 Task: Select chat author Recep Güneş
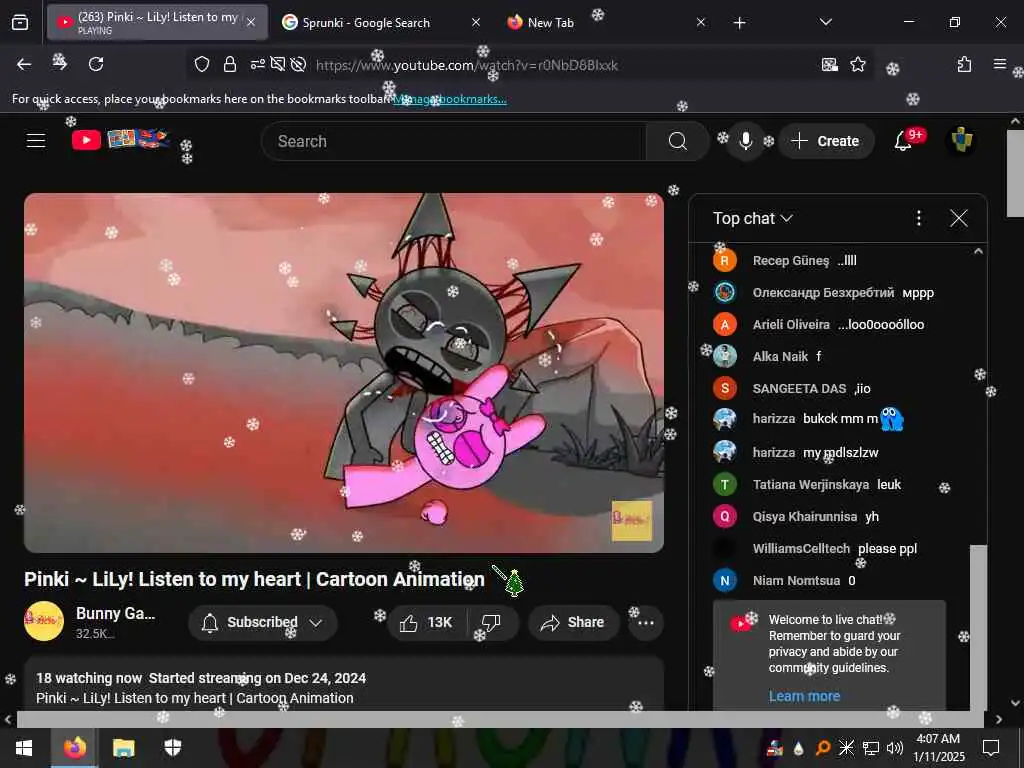click(791, 261)
